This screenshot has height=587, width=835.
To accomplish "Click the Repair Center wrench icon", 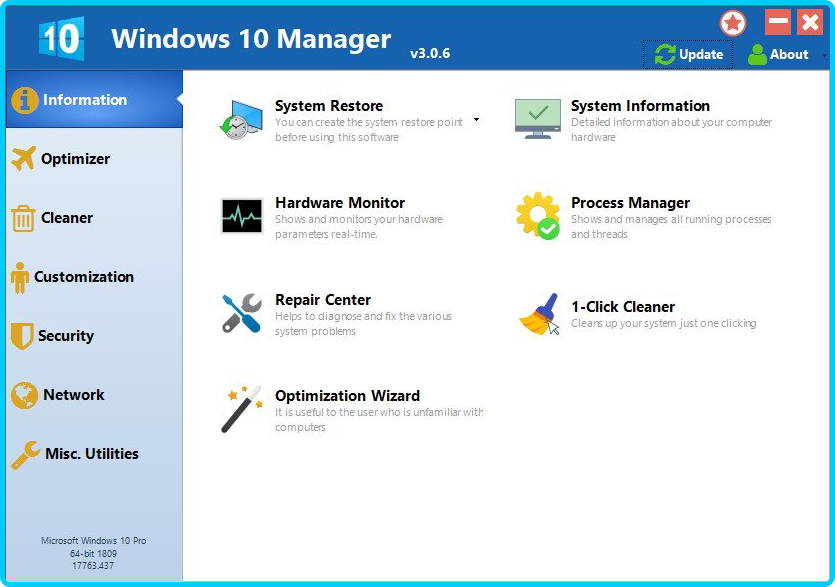I will [x=241, y=313].
